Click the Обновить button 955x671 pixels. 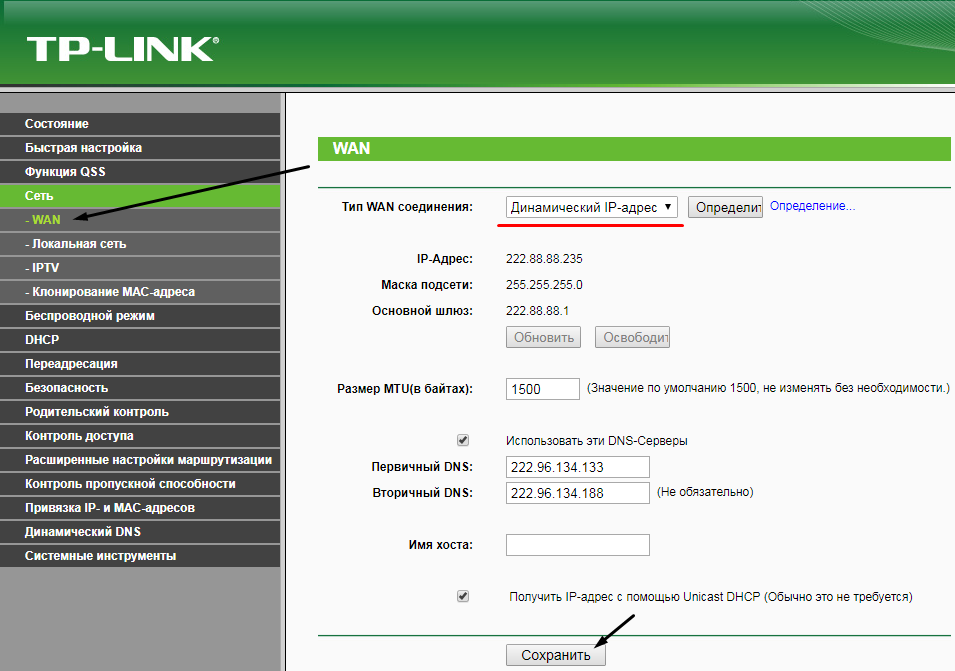click(543, 337)
